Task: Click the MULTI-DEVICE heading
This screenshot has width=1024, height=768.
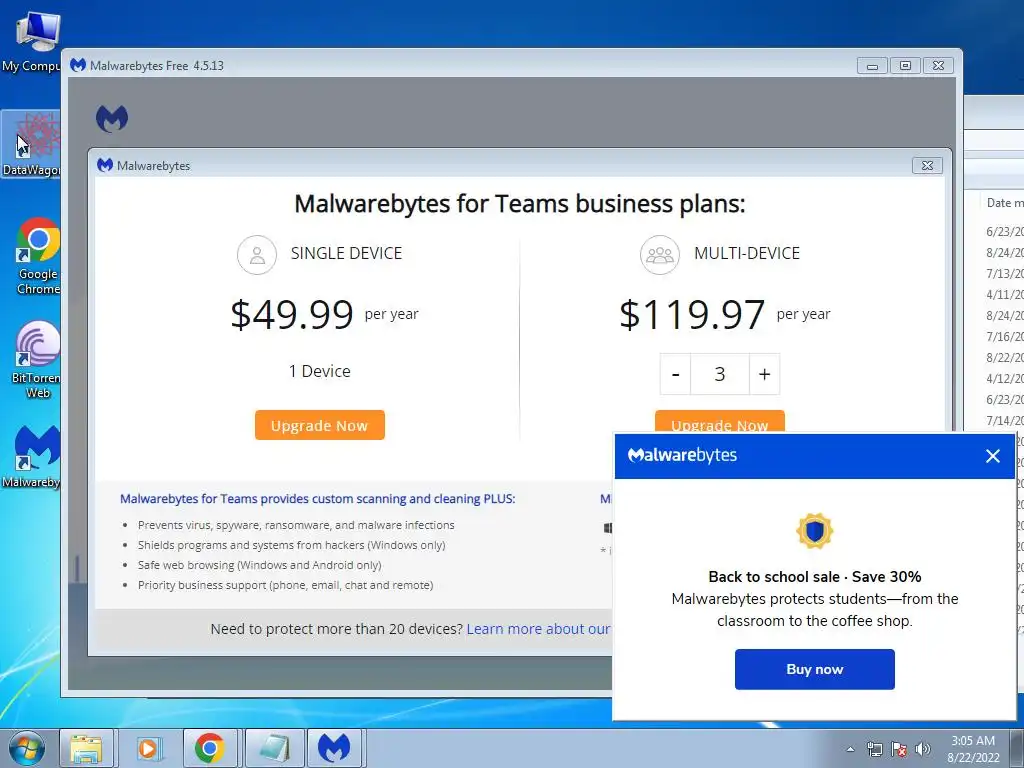Action: tap(747, 253)
